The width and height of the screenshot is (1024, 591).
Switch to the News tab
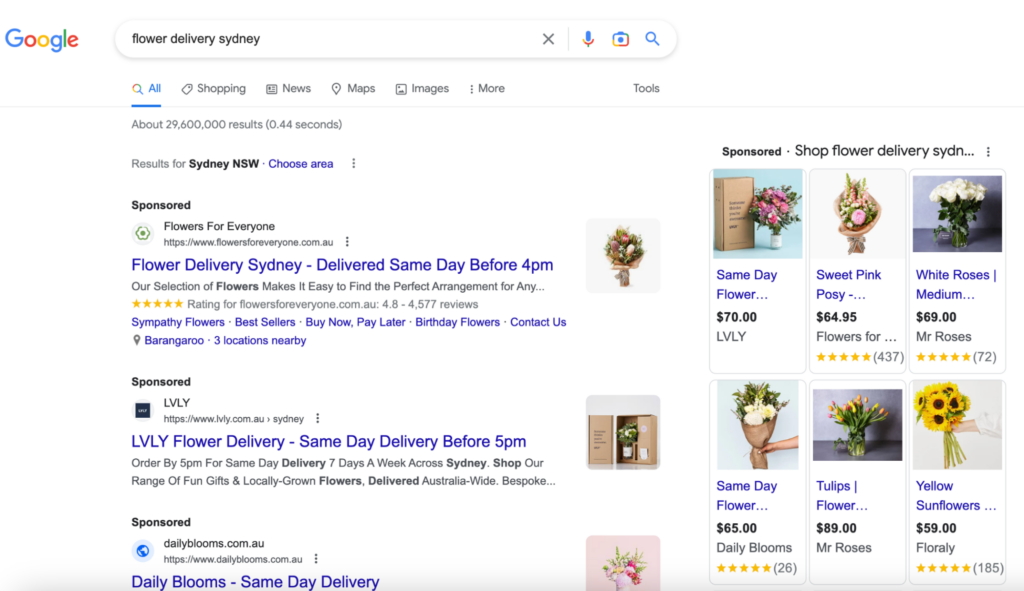pos(288,89)
